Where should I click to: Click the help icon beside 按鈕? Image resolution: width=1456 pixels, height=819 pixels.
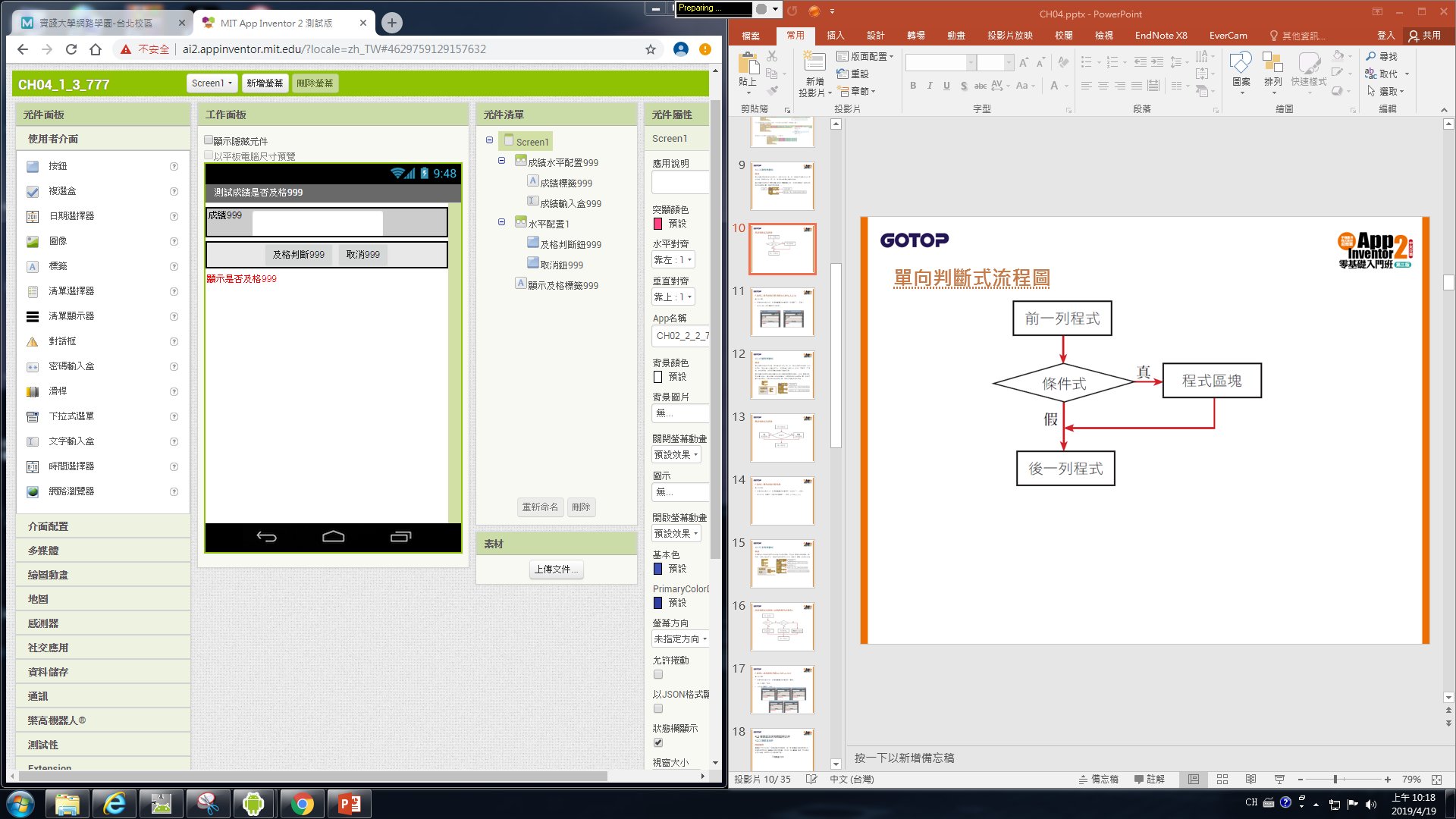tap(174, 166)
